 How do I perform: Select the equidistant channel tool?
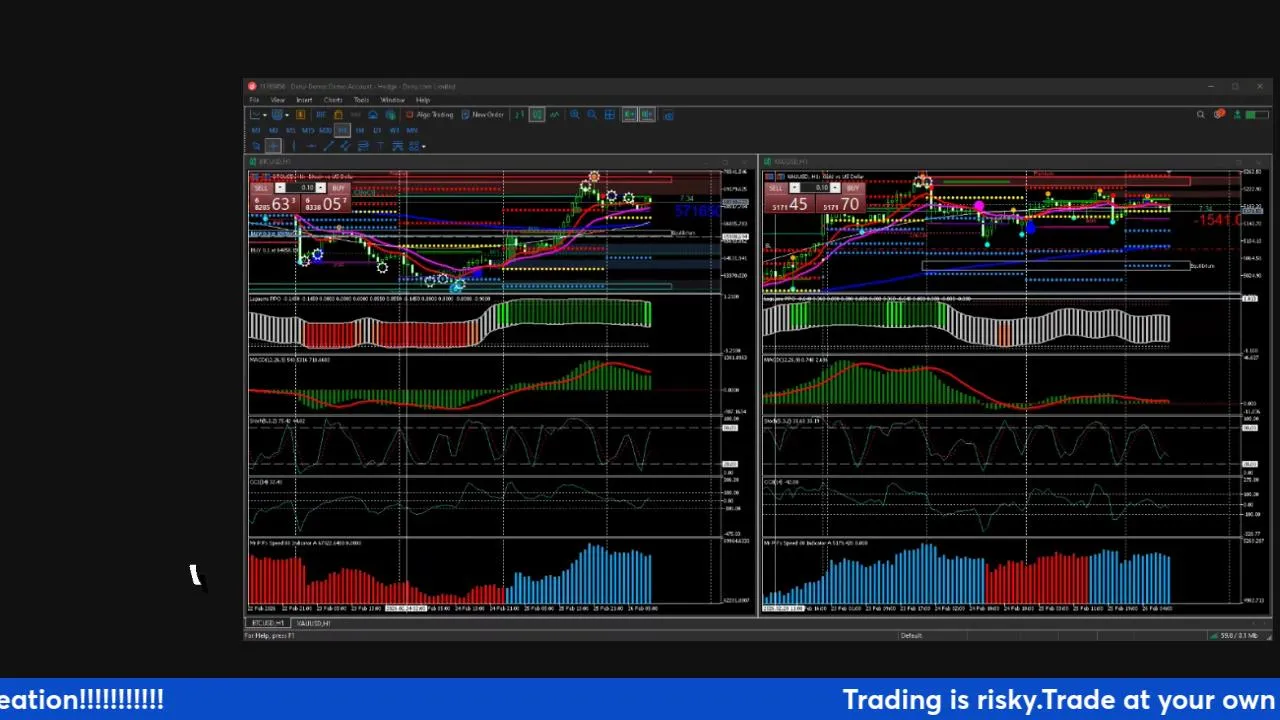[345, 146]
